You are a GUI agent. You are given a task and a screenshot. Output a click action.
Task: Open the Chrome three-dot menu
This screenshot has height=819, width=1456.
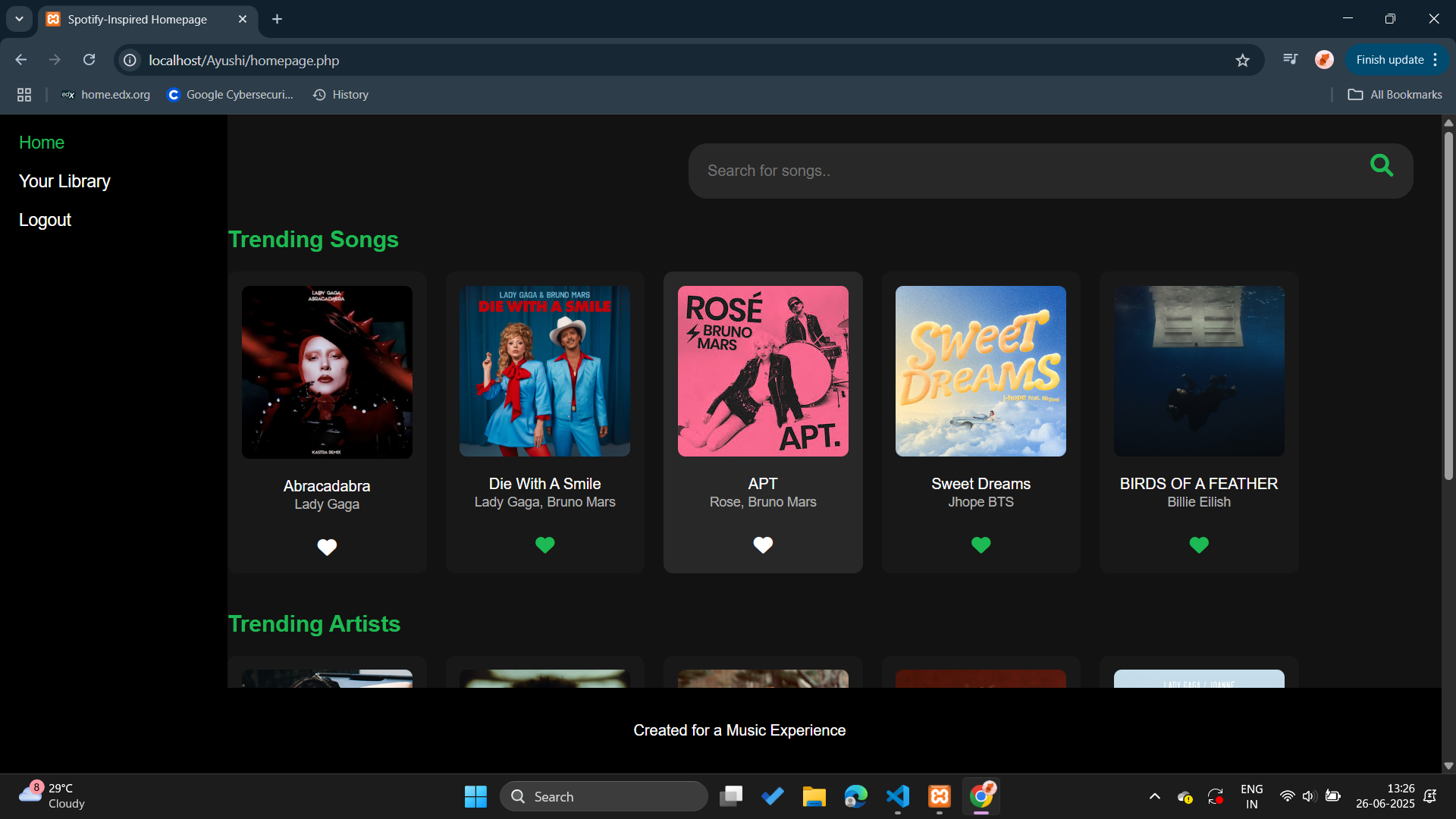[x=1436, y=60]
